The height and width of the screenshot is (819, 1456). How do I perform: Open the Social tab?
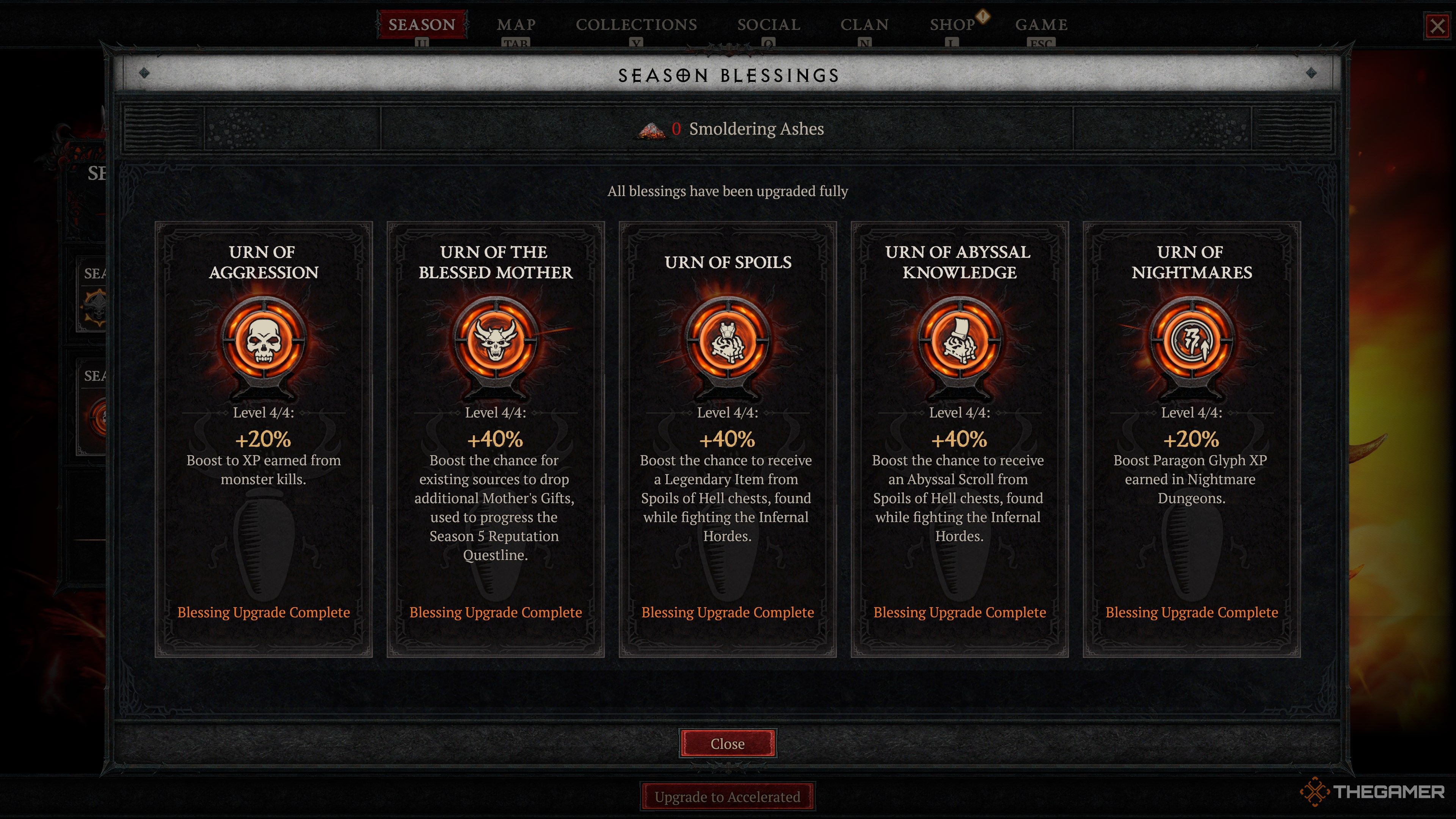tap(769, 24)
